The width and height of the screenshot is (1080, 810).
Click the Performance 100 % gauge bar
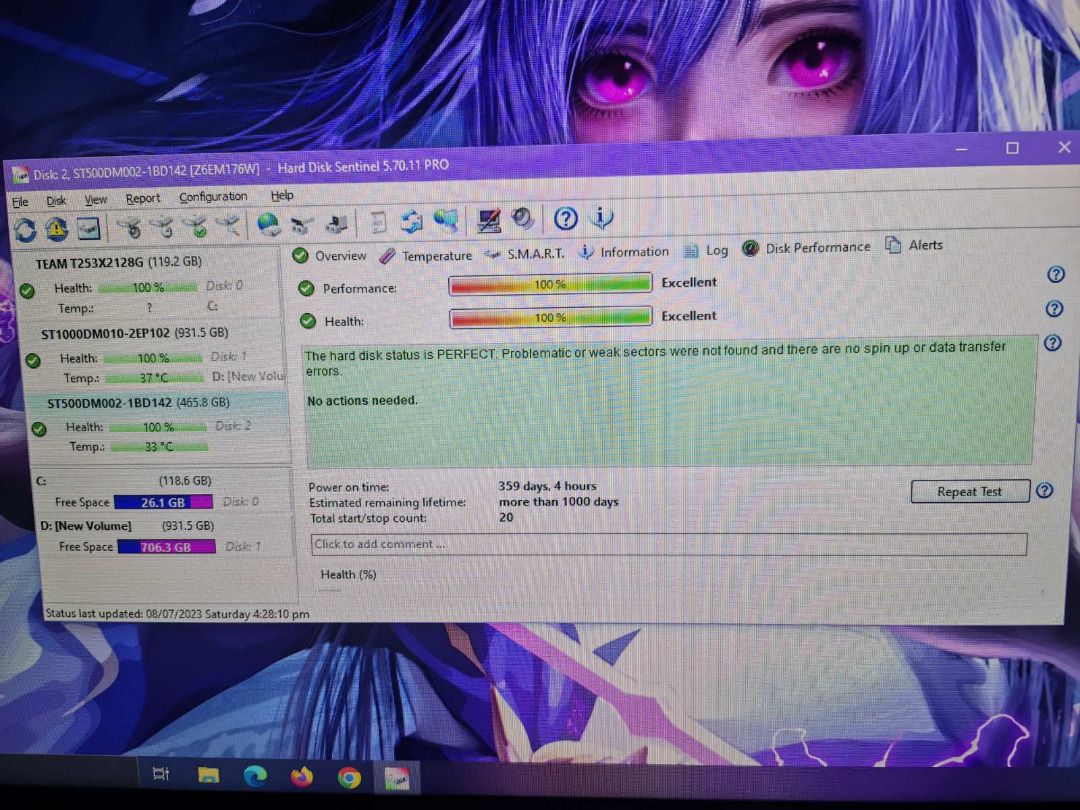coord(550,284)
